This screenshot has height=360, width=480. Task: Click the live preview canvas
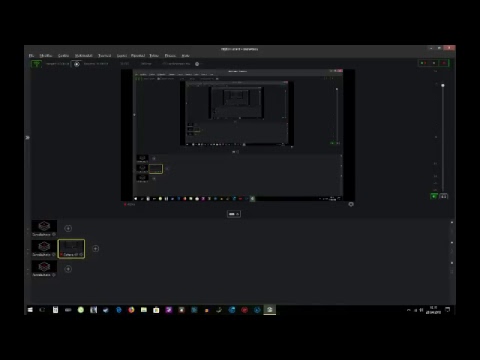(238, 135)
